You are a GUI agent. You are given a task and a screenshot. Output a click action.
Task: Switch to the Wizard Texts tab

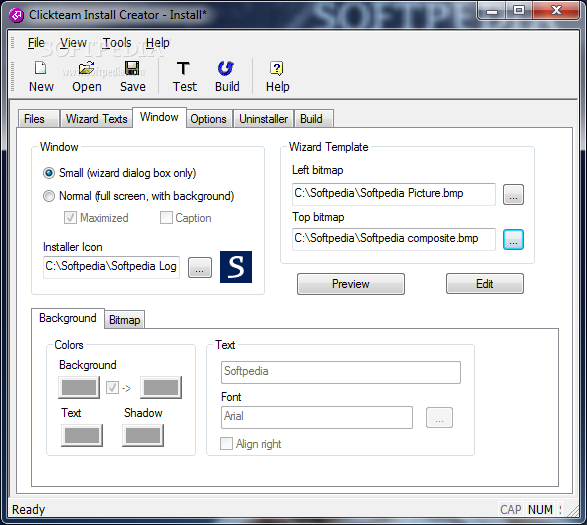(x=97, y=119)
